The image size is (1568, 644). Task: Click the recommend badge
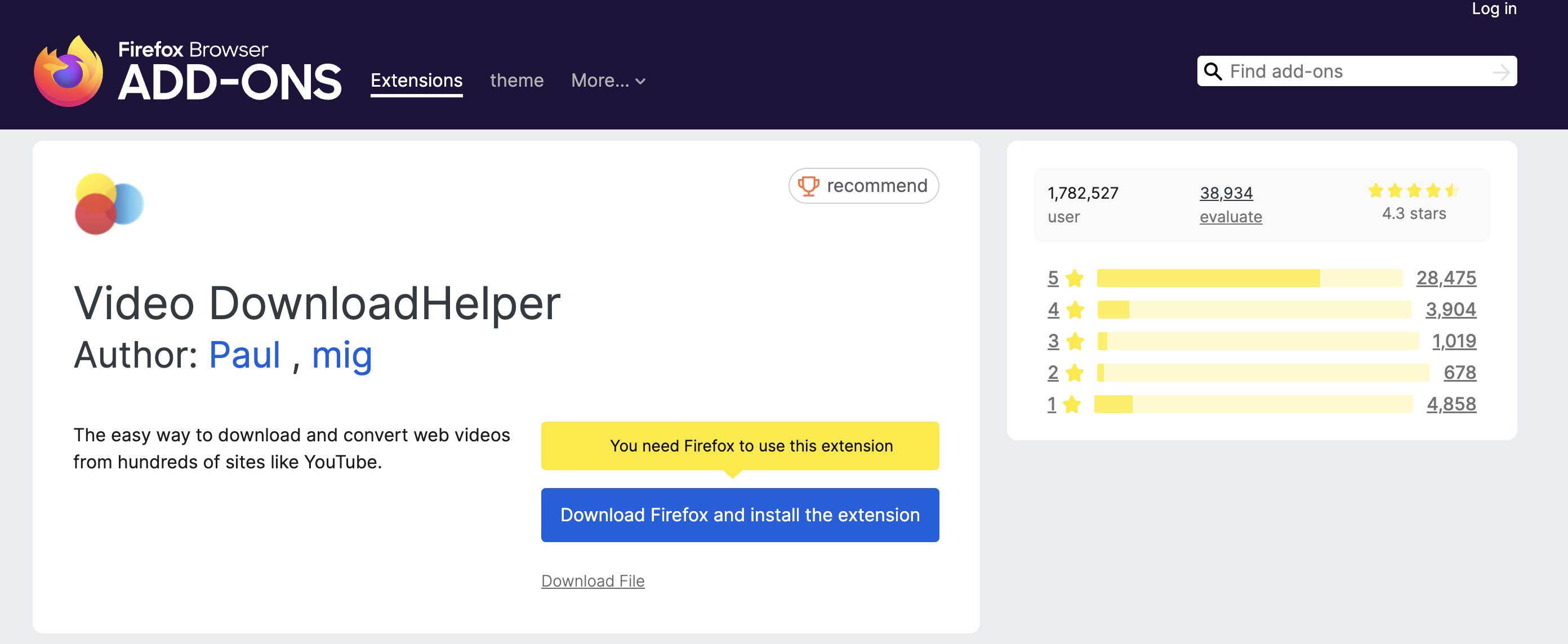(x=863, y=185)
